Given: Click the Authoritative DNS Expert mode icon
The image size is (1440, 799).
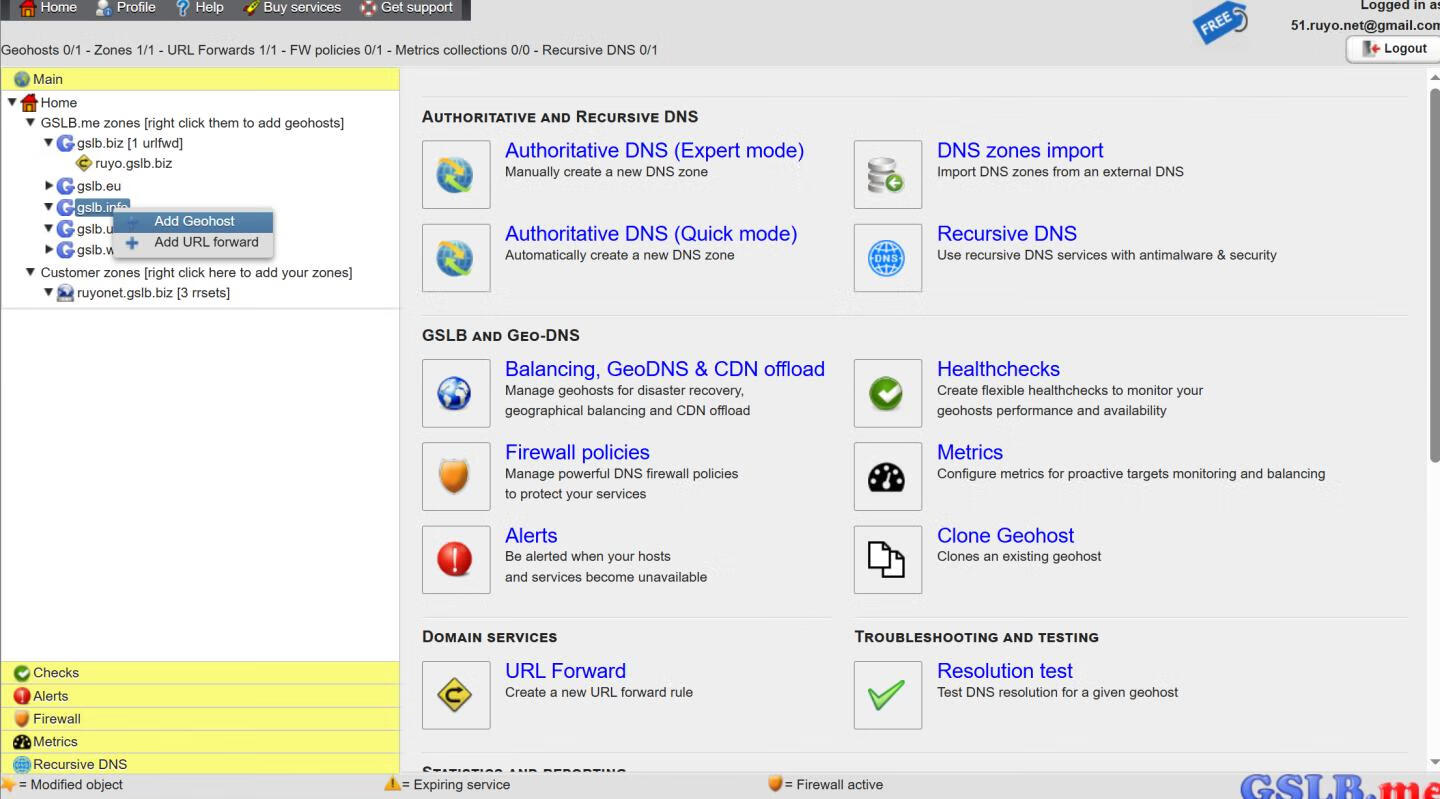Looking at the screenshot, I should (456, 175).
